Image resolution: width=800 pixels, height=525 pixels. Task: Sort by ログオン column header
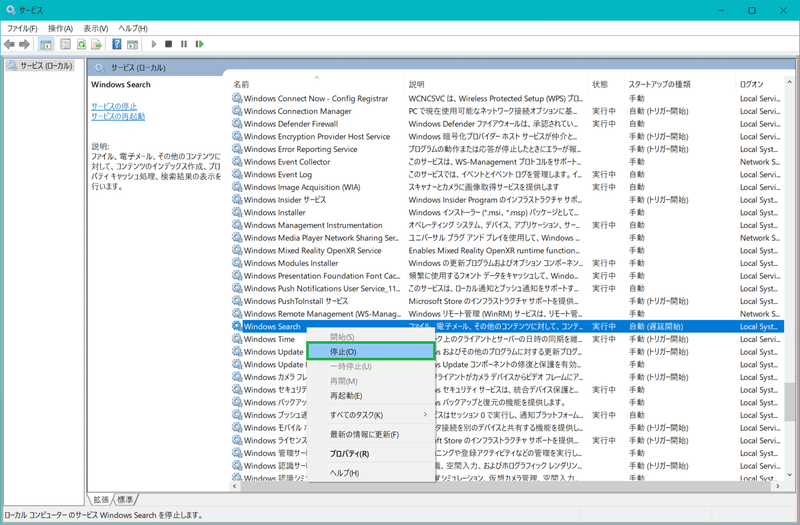click(760, 84)
